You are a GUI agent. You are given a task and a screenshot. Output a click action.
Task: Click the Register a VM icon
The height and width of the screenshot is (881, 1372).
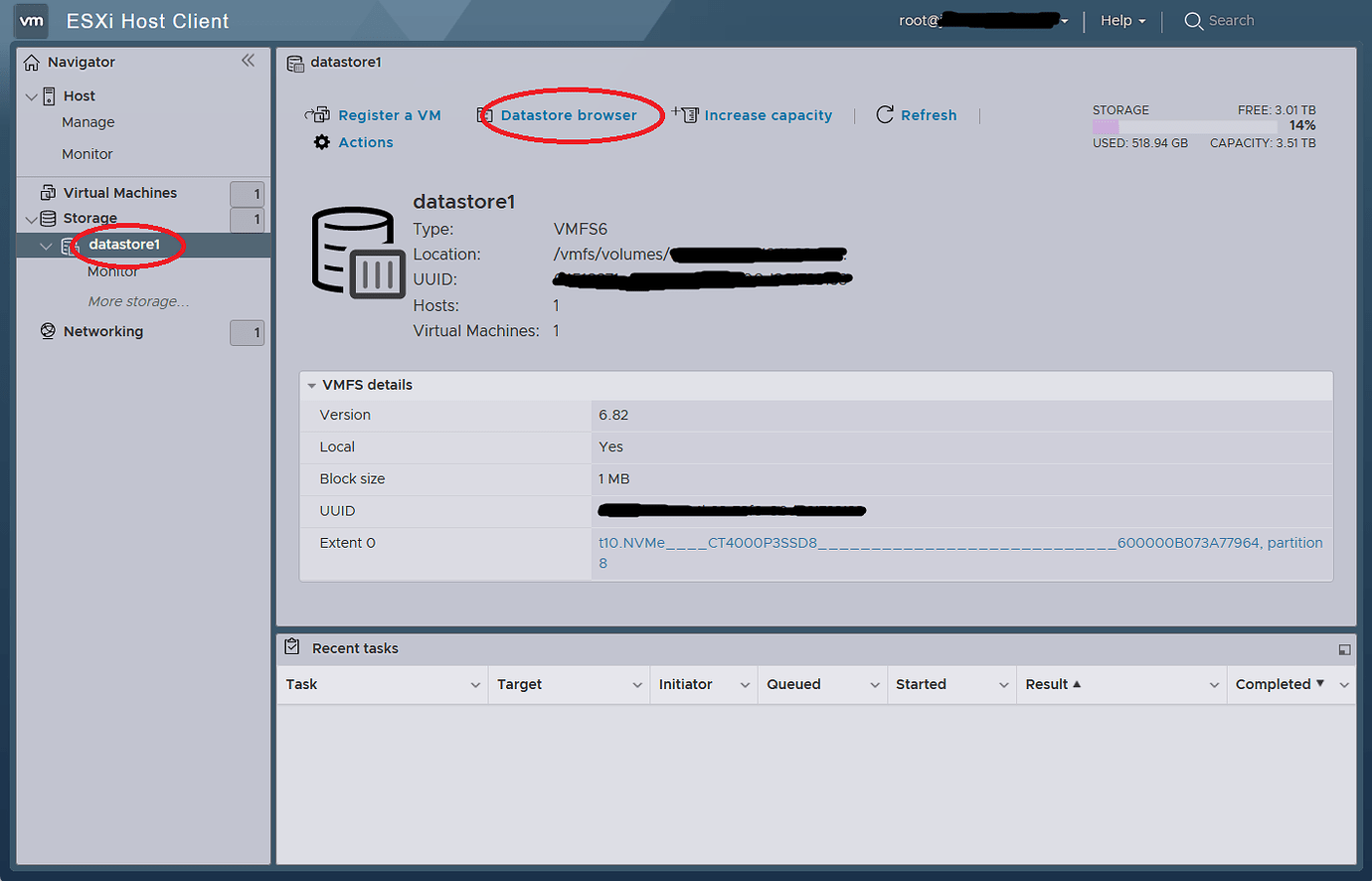point(317,114)
